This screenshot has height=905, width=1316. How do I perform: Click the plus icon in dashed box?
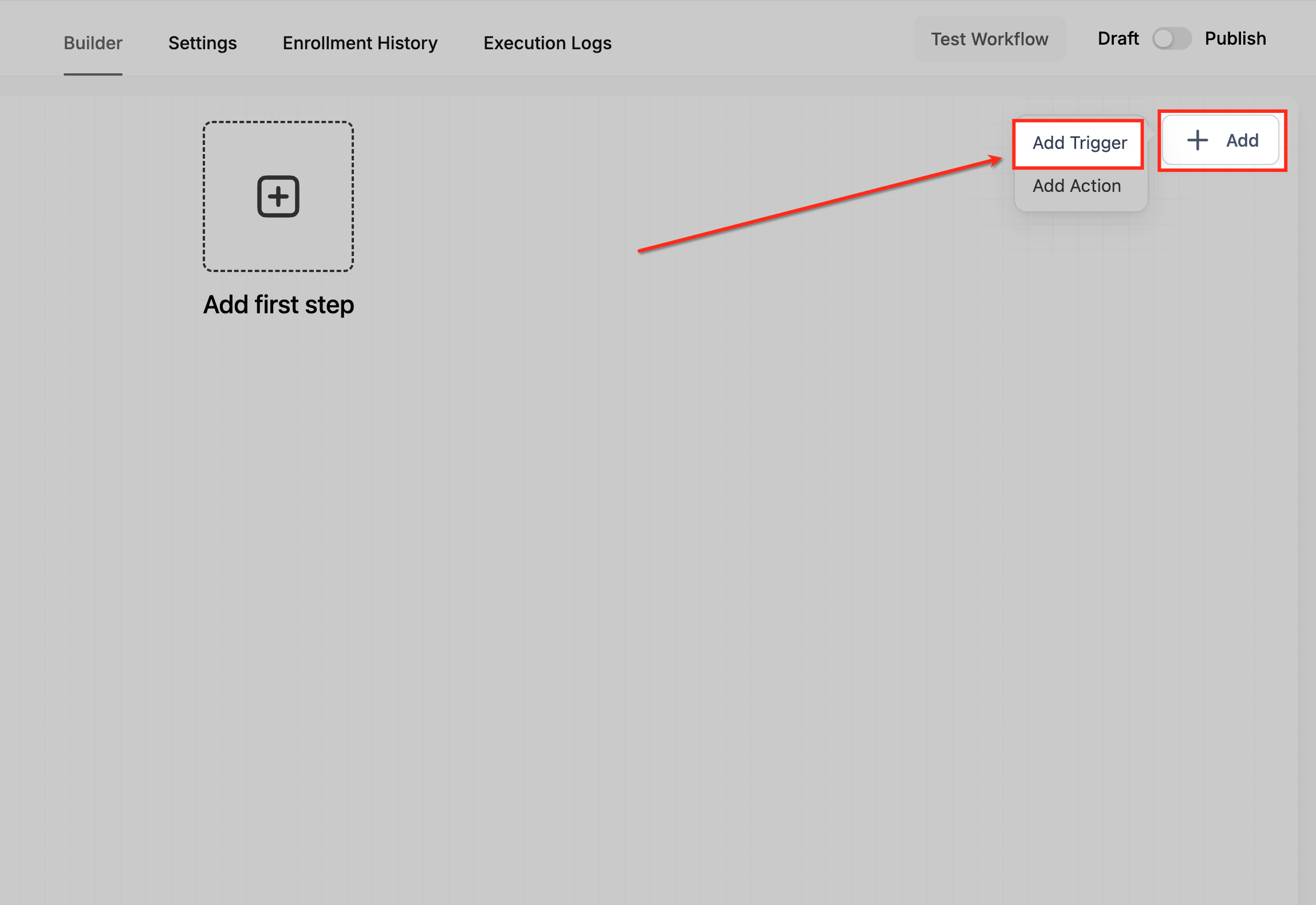[278, 196]
